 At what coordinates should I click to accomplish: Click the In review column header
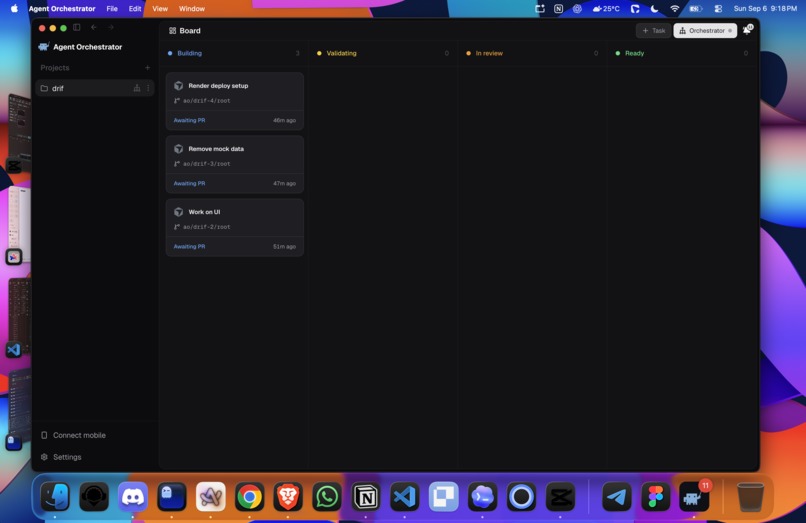[x=489, y=53]
